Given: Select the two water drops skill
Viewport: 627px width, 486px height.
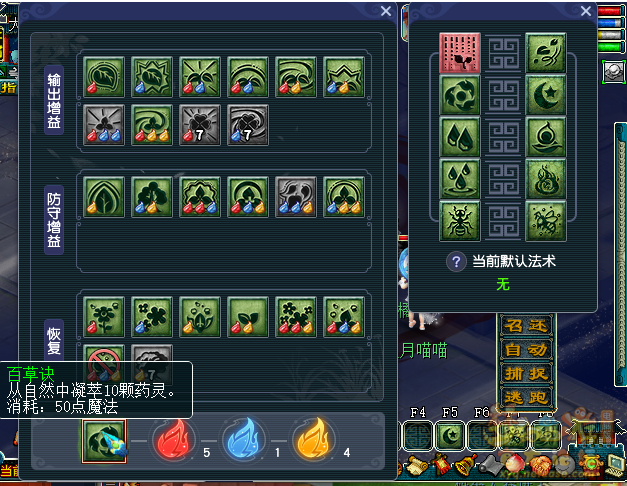Looking at the screenshot, I should coord(459,137).
